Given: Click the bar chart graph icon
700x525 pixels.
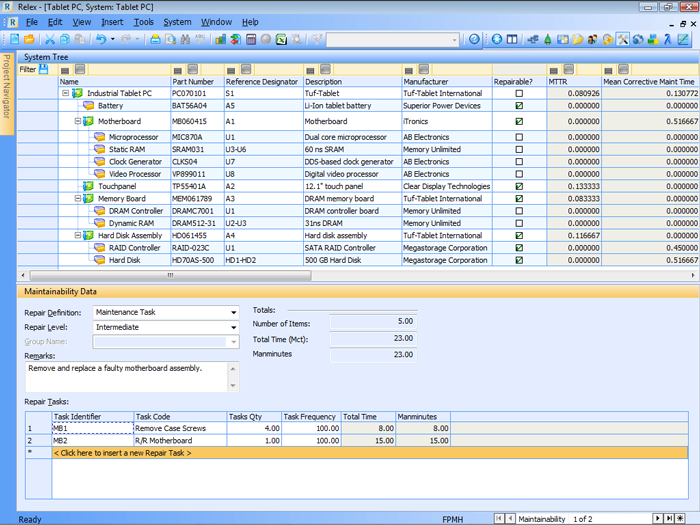Looking at the screenshot, I should pyautogui.click(x=221, y=39).
